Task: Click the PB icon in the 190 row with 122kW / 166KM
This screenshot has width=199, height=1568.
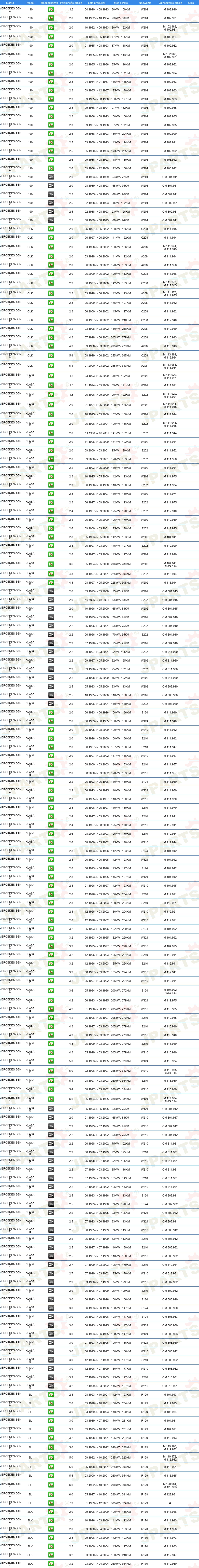Action: (x=51, y=168)
